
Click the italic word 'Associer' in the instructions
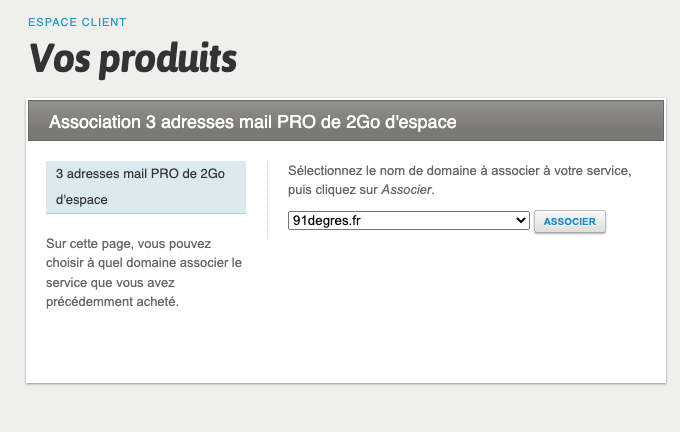tap(407, 189)
